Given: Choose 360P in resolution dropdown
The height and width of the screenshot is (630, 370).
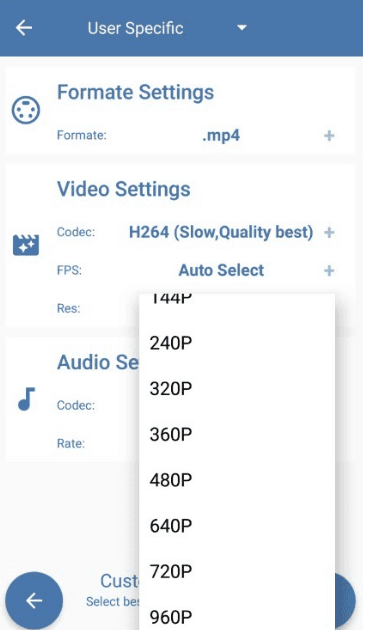Looking at the screenshot, I should tap(237, 434).
